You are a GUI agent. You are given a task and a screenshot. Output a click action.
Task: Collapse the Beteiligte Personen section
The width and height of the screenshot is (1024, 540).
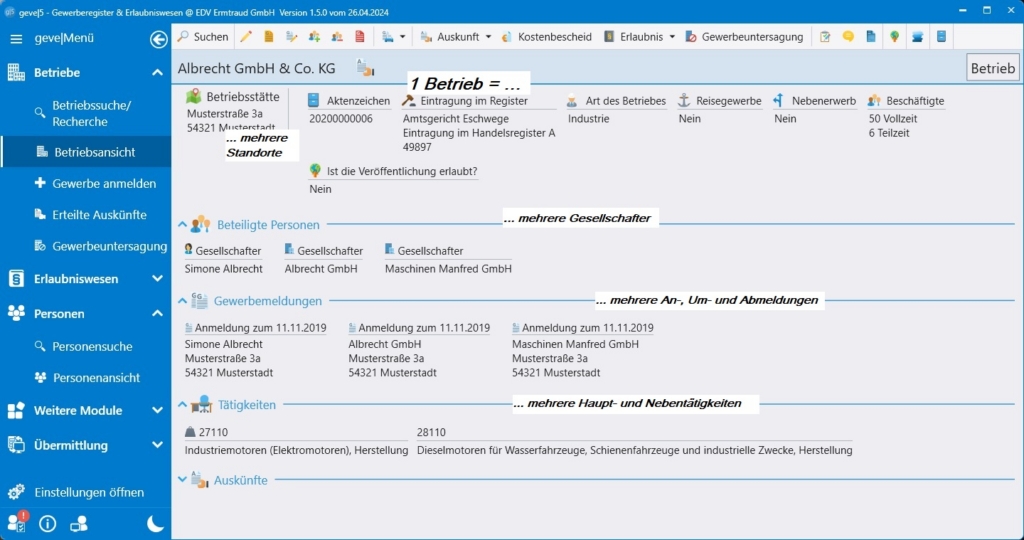(182, 225)
